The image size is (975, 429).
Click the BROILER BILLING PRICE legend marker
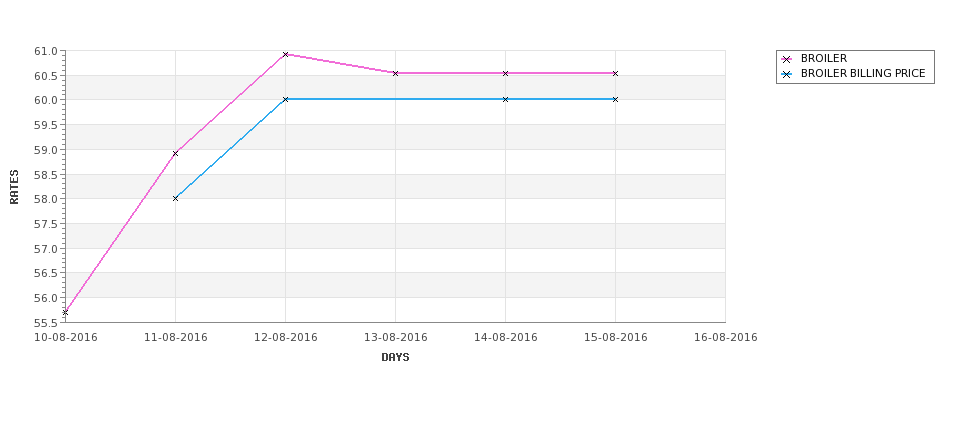tap(787, 74)
